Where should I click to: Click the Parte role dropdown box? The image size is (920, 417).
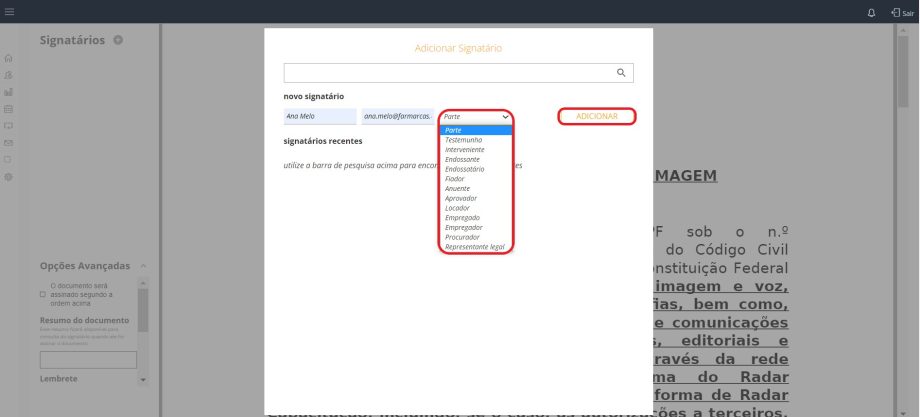click(x=476, y=117)
